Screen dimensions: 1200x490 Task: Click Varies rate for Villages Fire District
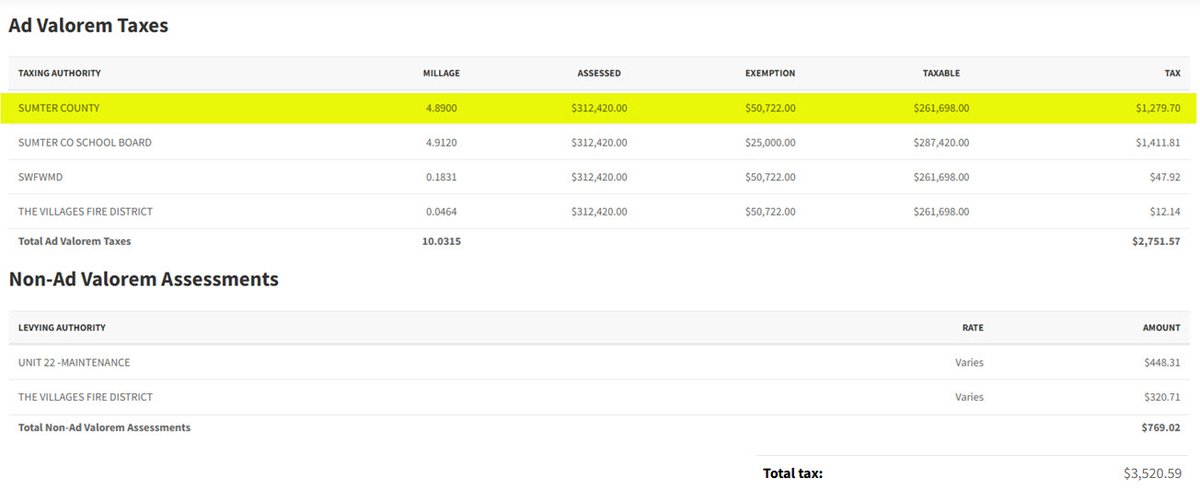click(x=970, y=397)
